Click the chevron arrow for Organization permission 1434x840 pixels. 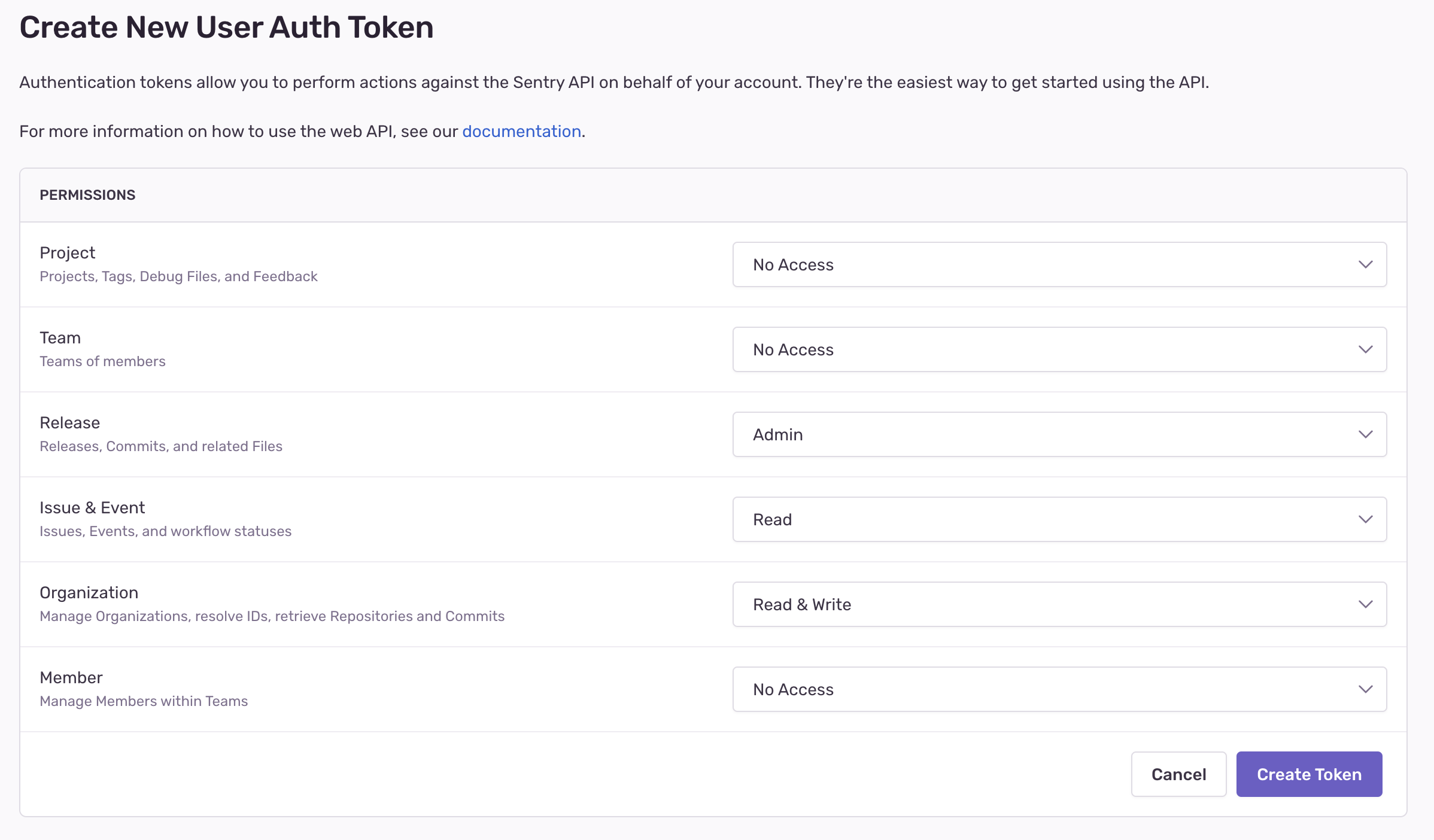click(x=1365, y=604)
